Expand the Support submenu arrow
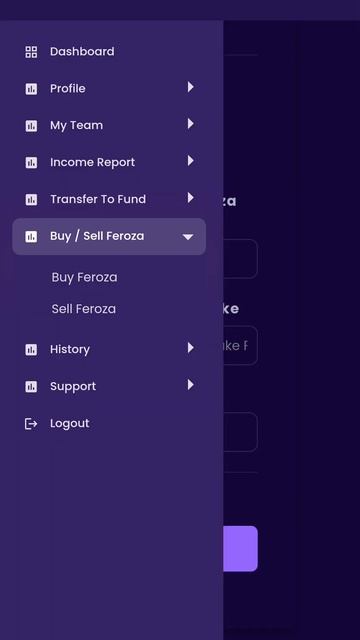The width and height of the screenshot is (360, 640). coord(190,384)
